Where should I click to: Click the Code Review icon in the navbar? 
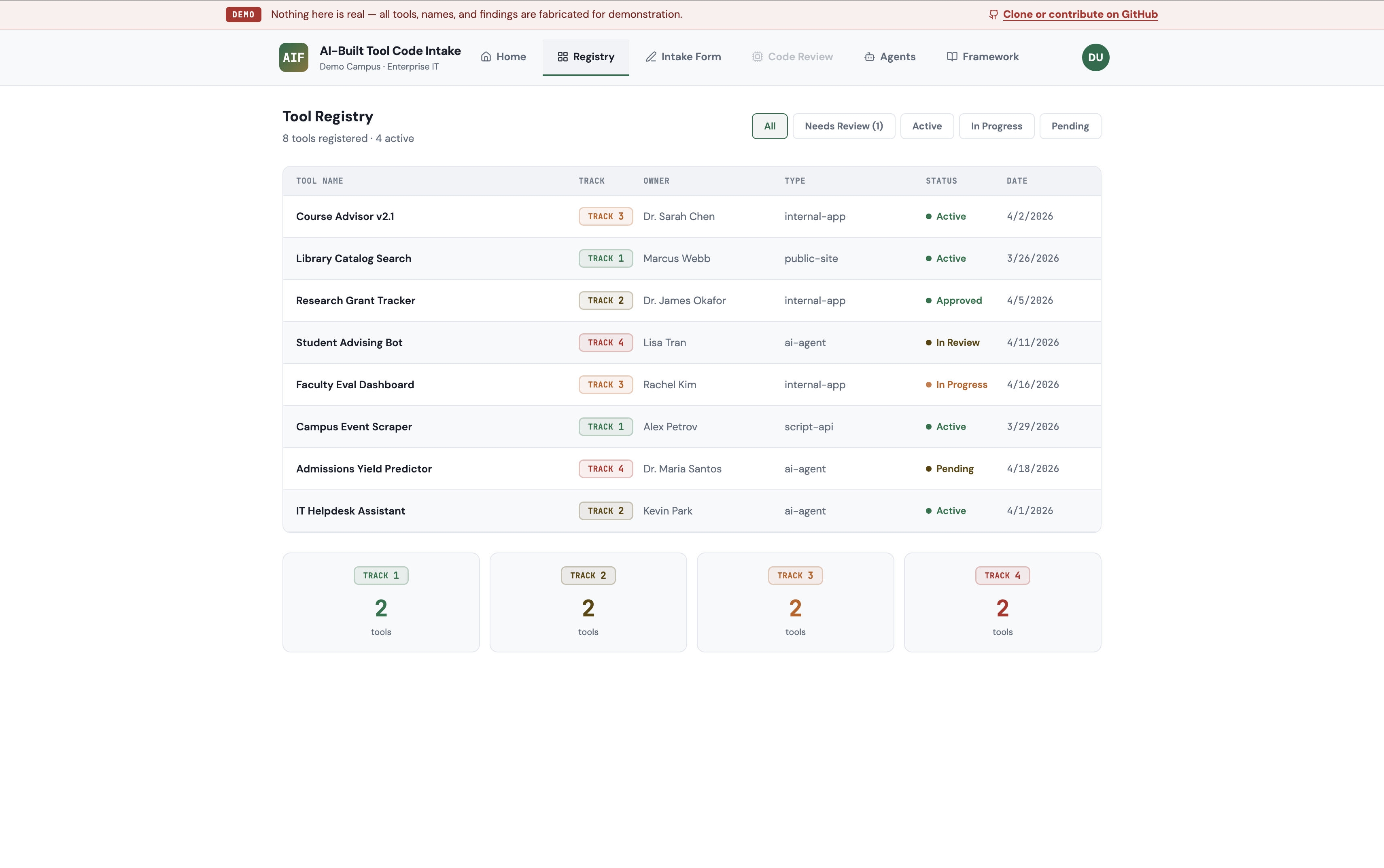[757, 57]
